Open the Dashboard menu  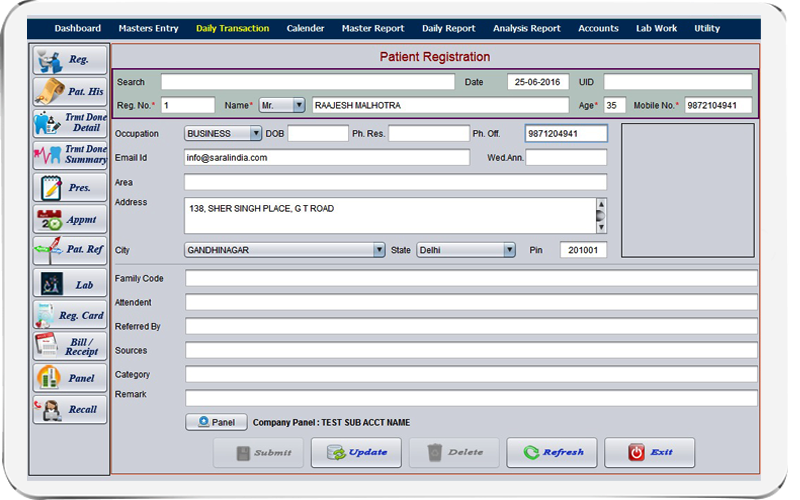pyautogui.click(x=78, y=29)
